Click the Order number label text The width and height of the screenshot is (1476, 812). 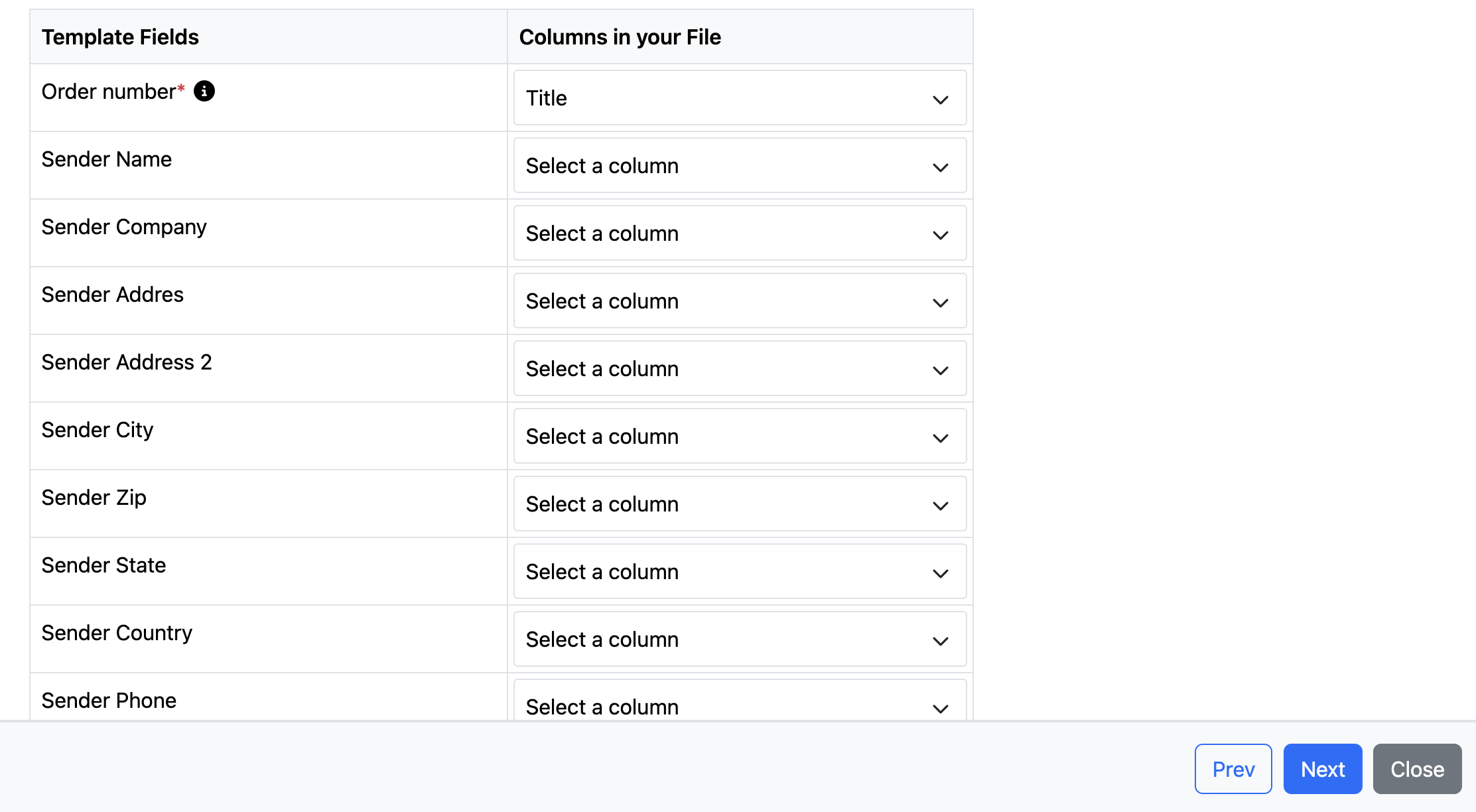tap(108, 92)
